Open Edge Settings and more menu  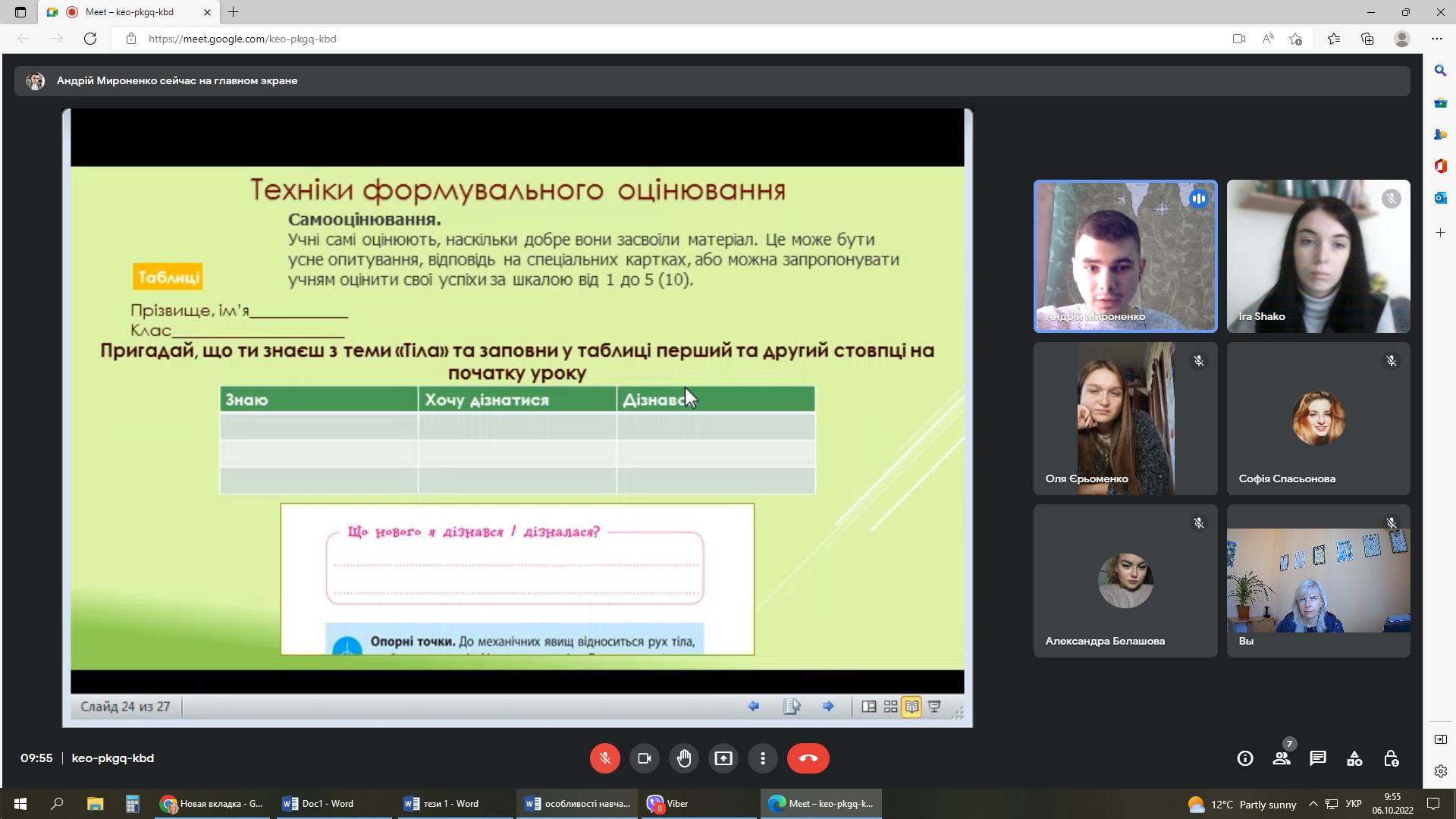[x=1437, y=39]
